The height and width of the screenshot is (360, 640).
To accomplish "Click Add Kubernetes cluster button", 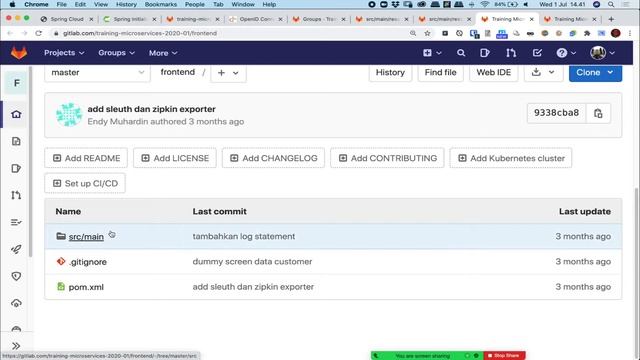I will pyautogui.click(x=511, y=158).
